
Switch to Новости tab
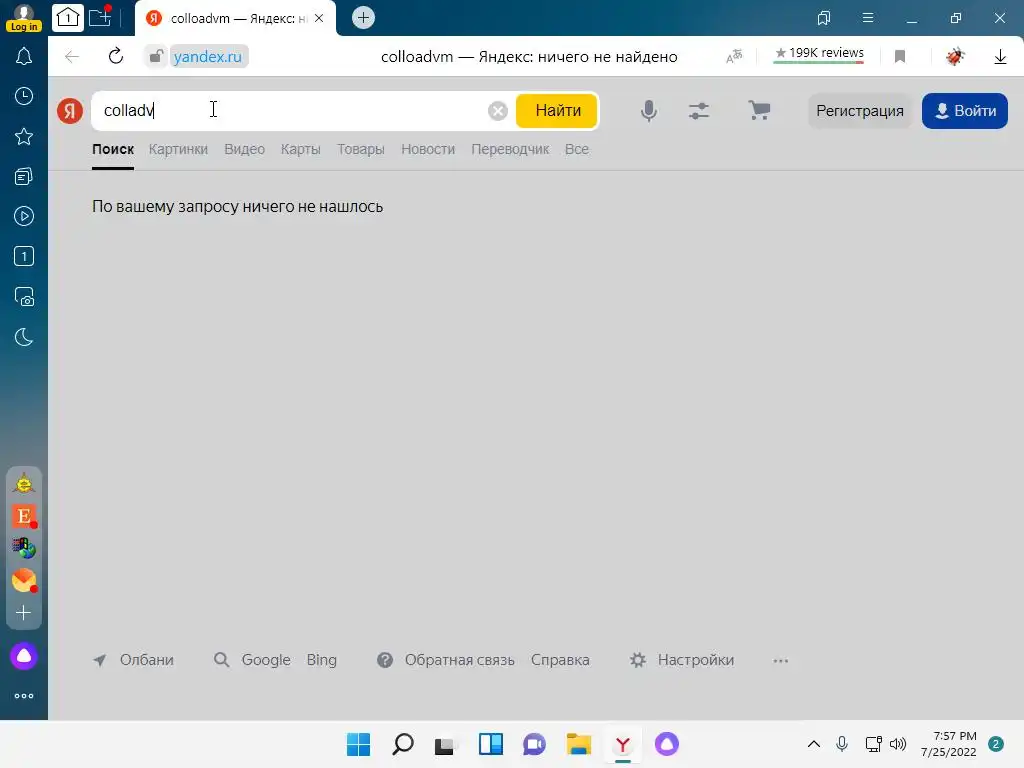click(428, 150)
